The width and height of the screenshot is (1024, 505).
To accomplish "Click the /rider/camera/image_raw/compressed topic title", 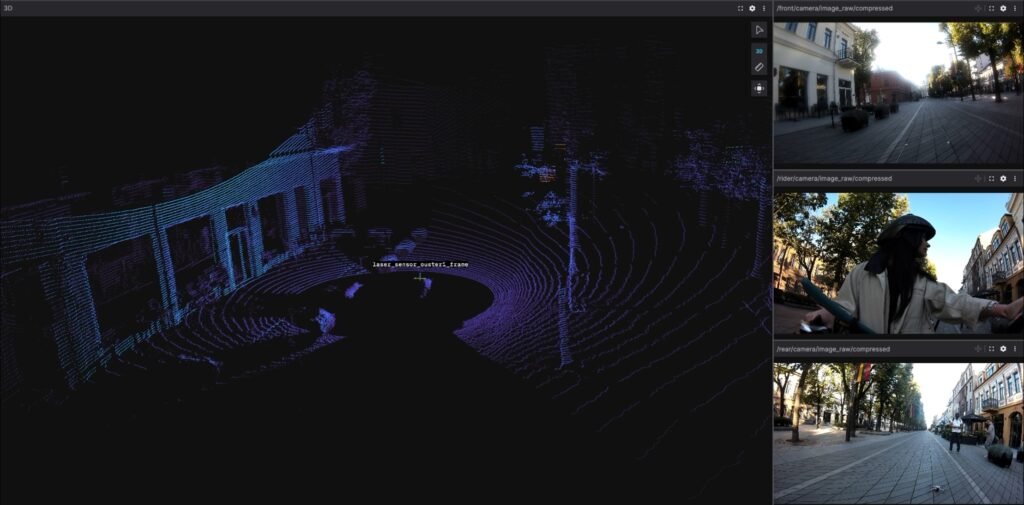I will pos(833,178).
